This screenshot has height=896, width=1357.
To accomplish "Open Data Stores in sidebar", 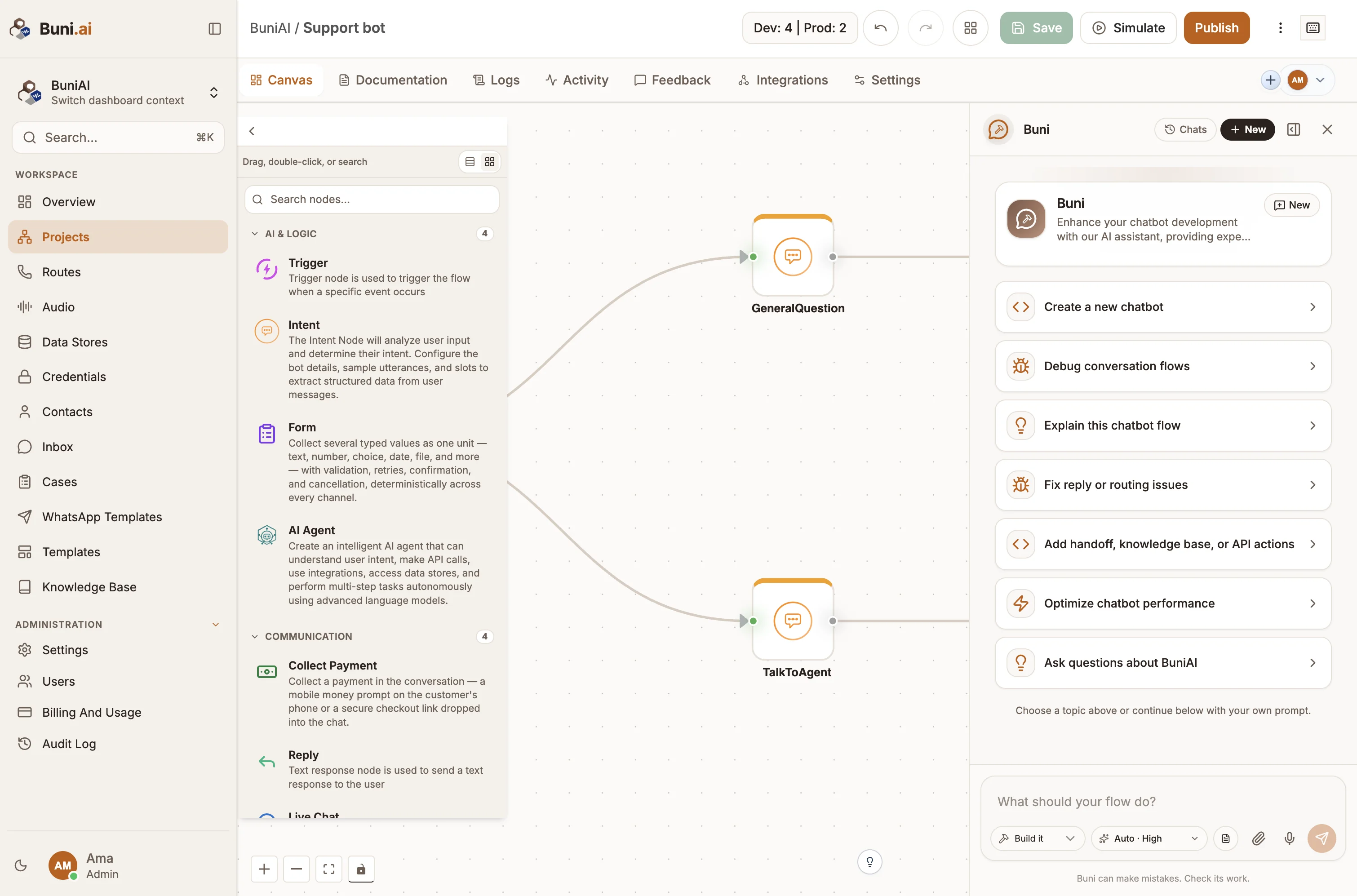I will coord(118,342).
